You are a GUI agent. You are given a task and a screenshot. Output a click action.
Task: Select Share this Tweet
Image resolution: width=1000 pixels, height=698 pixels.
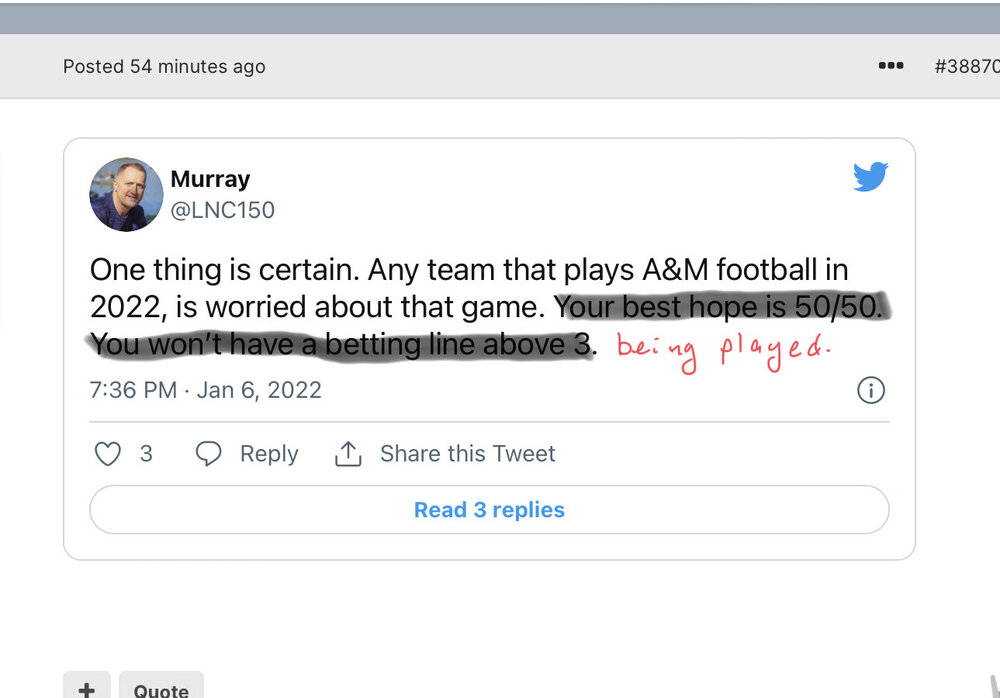pyautogui.click(x=467, y=454)
